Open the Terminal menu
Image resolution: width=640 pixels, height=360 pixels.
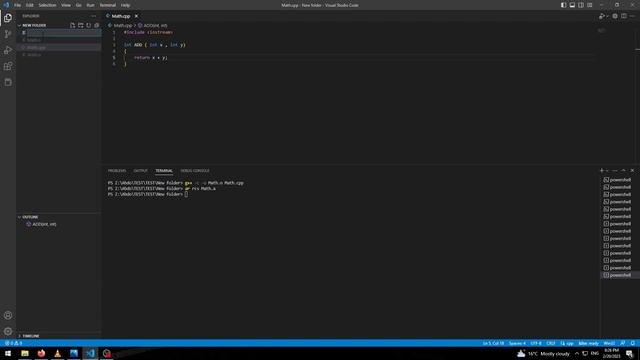pyautogui.click(x=108, y=5)
